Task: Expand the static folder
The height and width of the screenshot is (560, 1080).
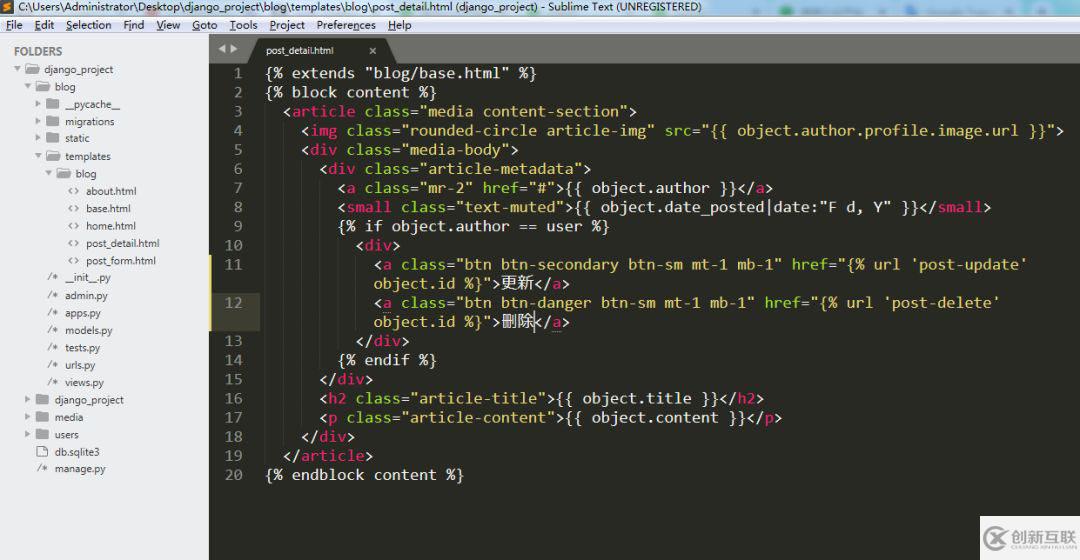Action: click(38, 138)
